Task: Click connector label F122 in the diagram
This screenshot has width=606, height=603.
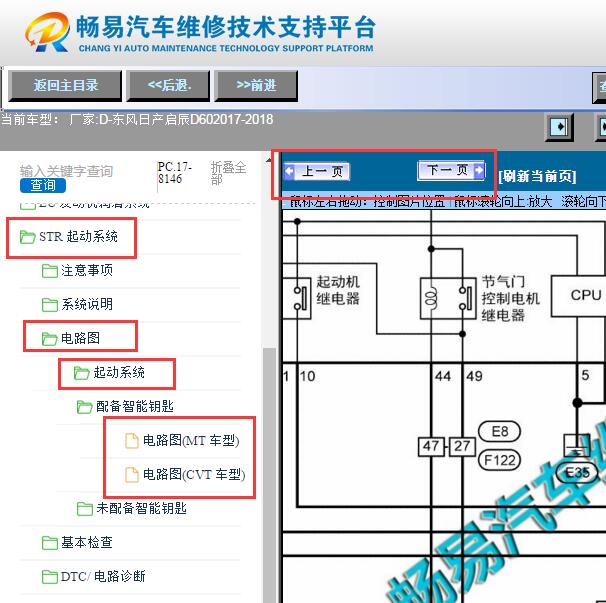Action: (x=499, y=460)
